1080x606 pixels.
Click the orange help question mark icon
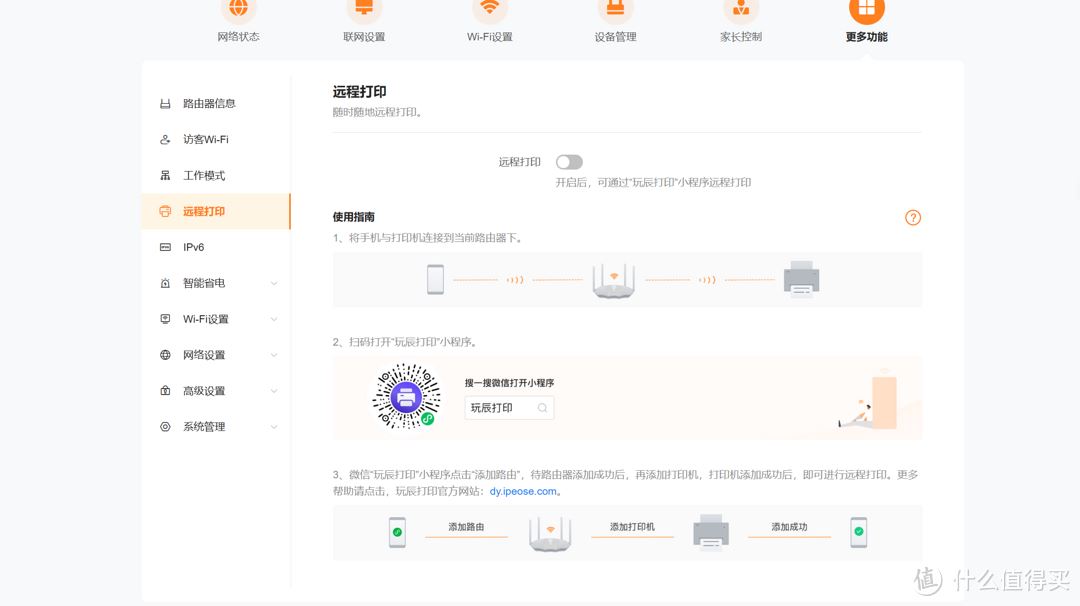[x=912, y=218]
